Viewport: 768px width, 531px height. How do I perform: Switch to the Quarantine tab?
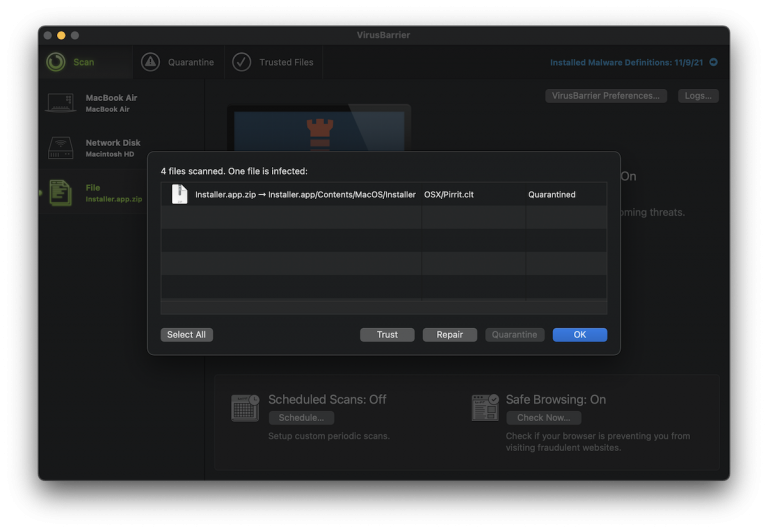coord(178,62)
